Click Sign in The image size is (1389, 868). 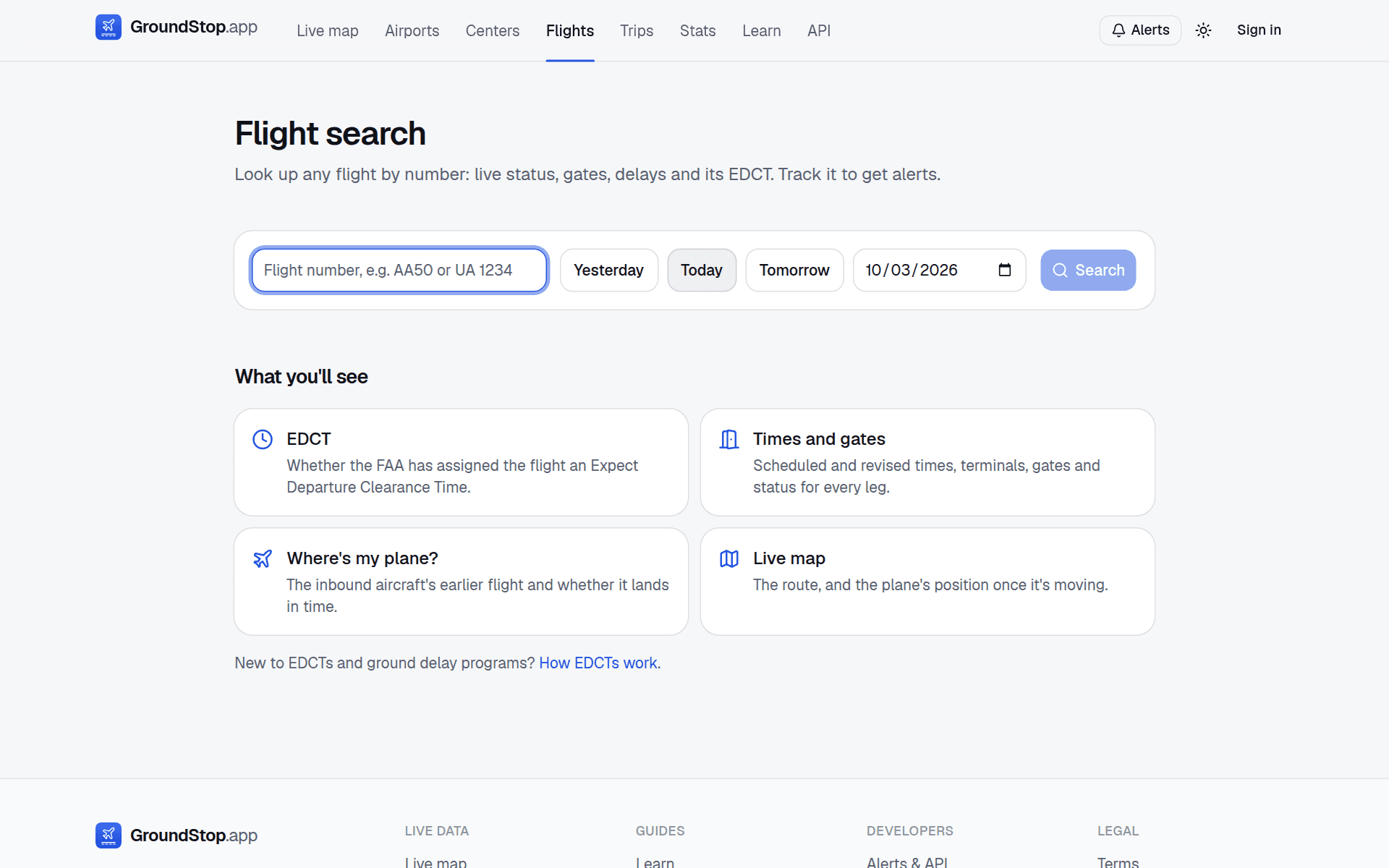pos(1259,30)
